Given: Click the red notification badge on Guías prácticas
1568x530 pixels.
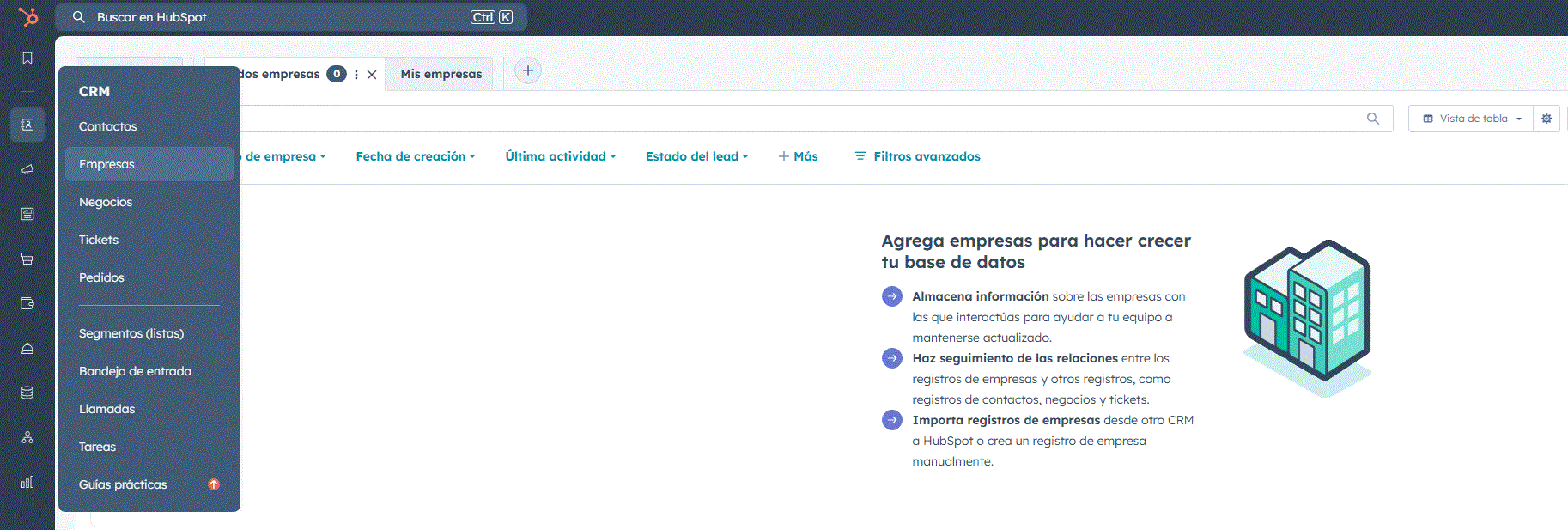Looking at the screenshot, I should tap(214, 484).
